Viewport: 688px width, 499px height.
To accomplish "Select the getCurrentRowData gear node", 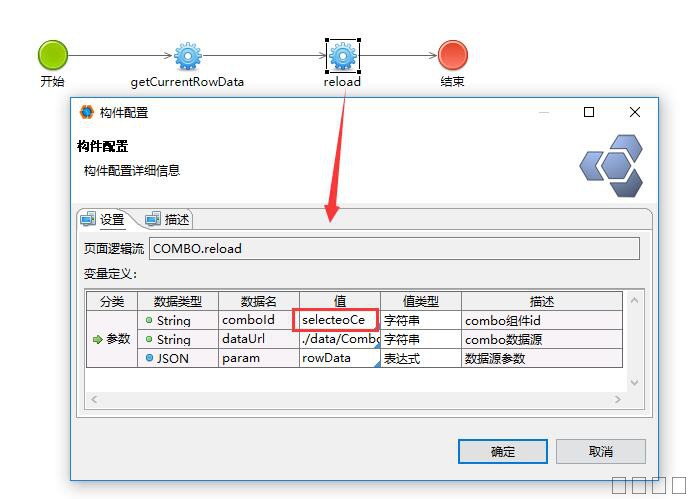I will pyautogui.click(x=187, y=55).
